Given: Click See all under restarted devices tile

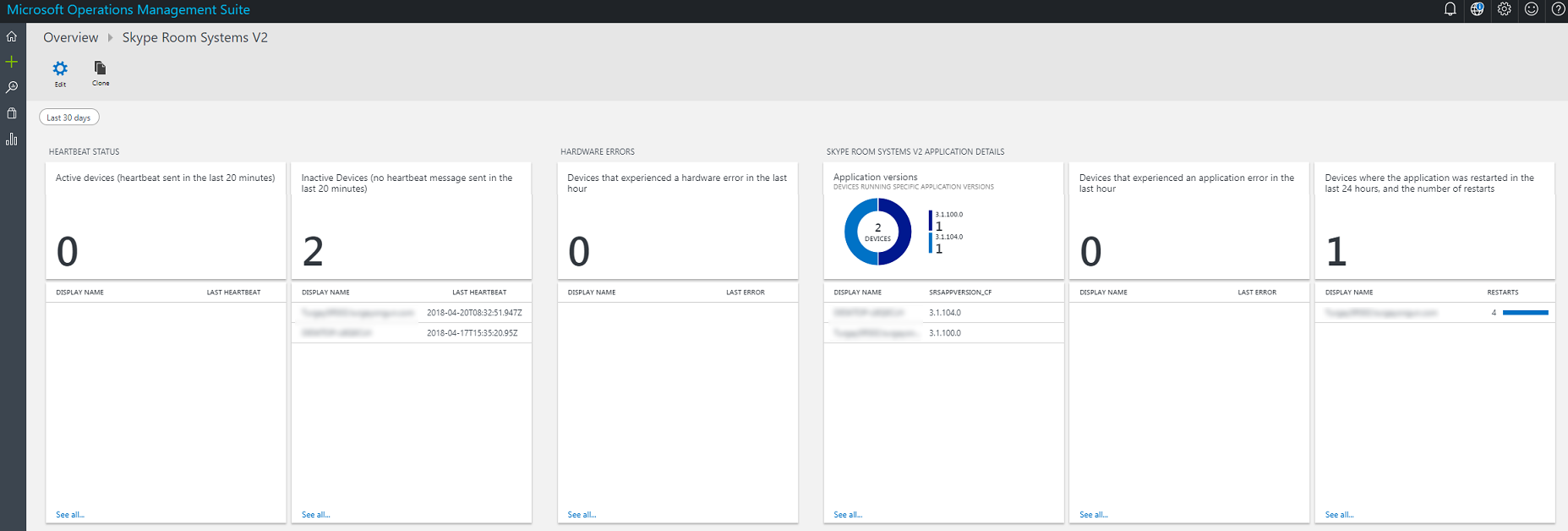Looking at the screenshot, I should [1339, 514].
